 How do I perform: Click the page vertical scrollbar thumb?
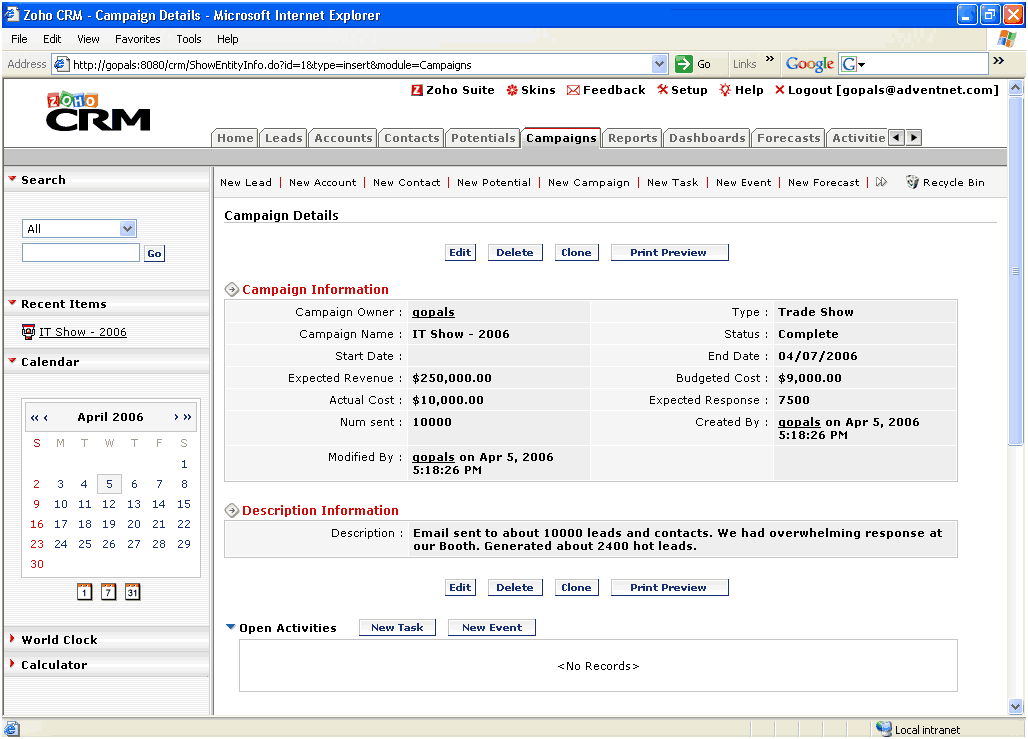(x=1015, y=271)
